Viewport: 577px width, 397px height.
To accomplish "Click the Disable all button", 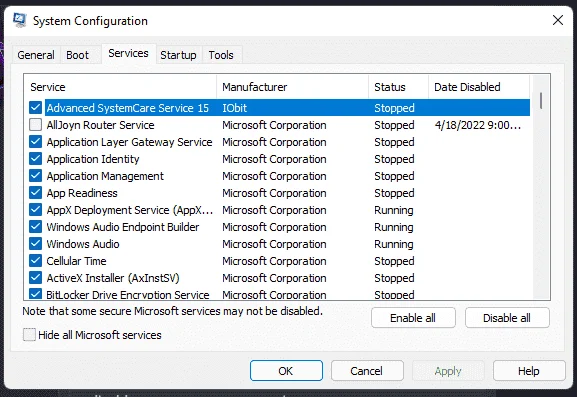I will click(507, 318).
